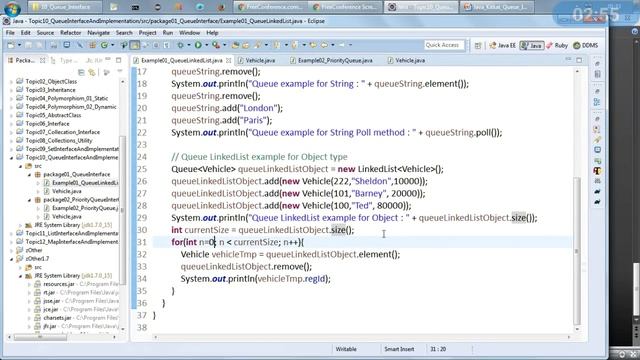640x360 pixels.
Task: Click Collapse All icon in Package Explorer
Action: pos(81,73)
